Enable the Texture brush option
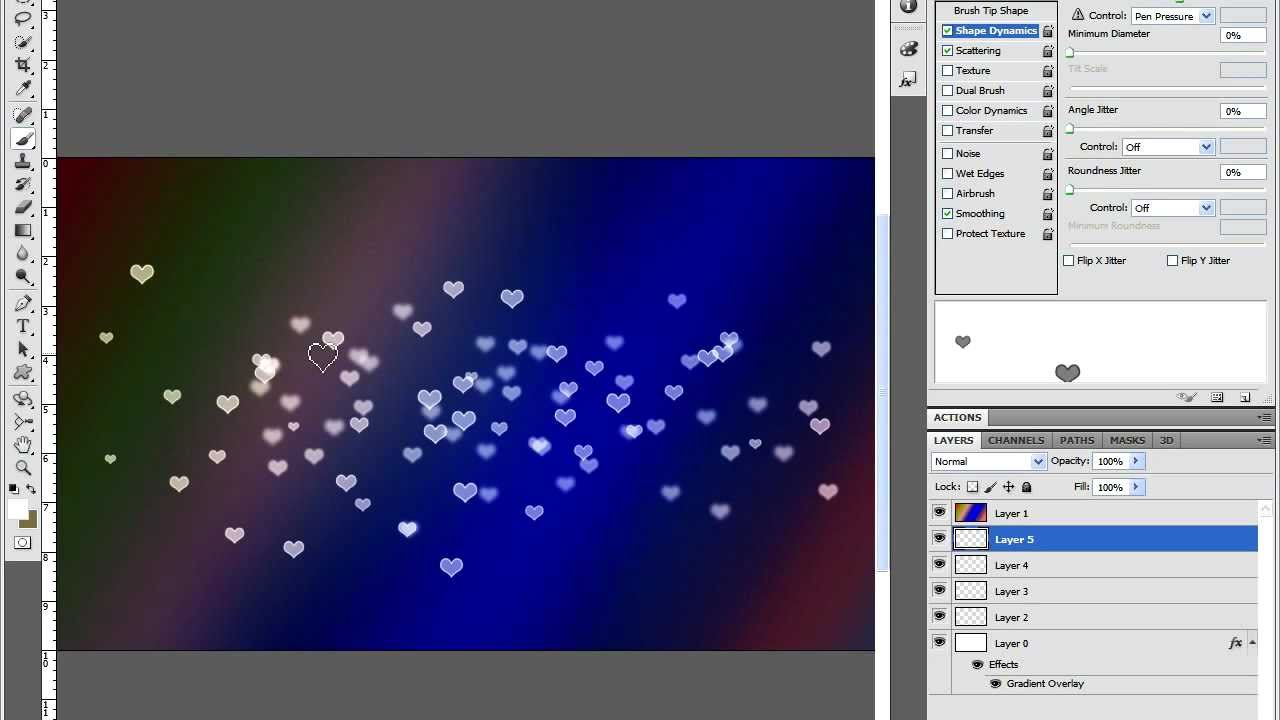1280x720 pixels. (x=948, y=71)
